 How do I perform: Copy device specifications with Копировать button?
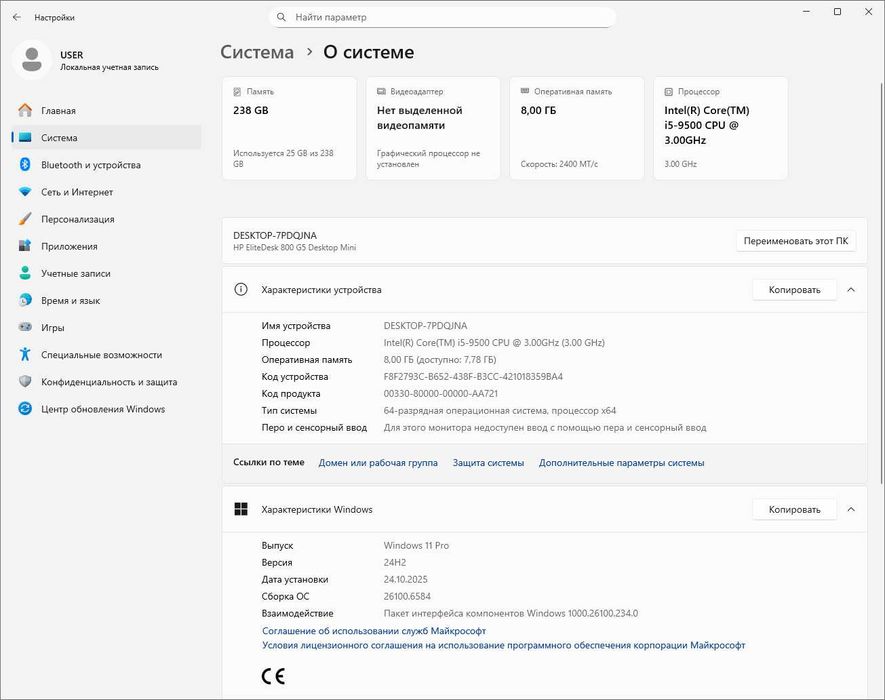[794, 290]
